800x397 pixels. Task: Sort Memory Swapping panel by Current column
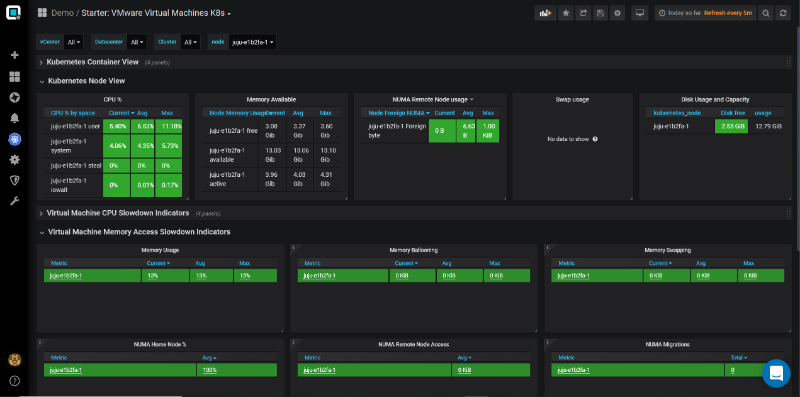(x=661, y=263)
